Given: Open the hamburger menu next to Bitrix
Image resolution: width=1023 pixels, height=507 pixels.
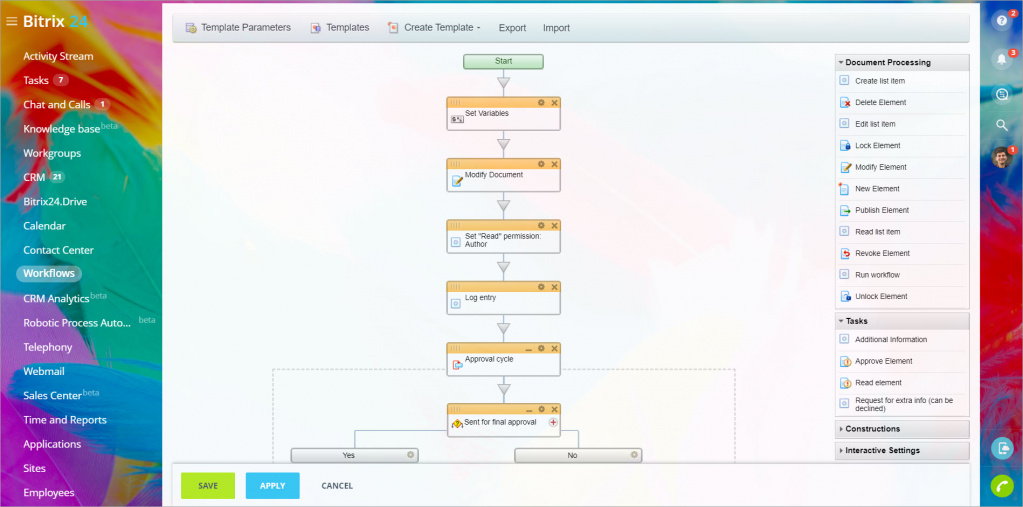Looking at the screenshot, I should tap(12, 21).
